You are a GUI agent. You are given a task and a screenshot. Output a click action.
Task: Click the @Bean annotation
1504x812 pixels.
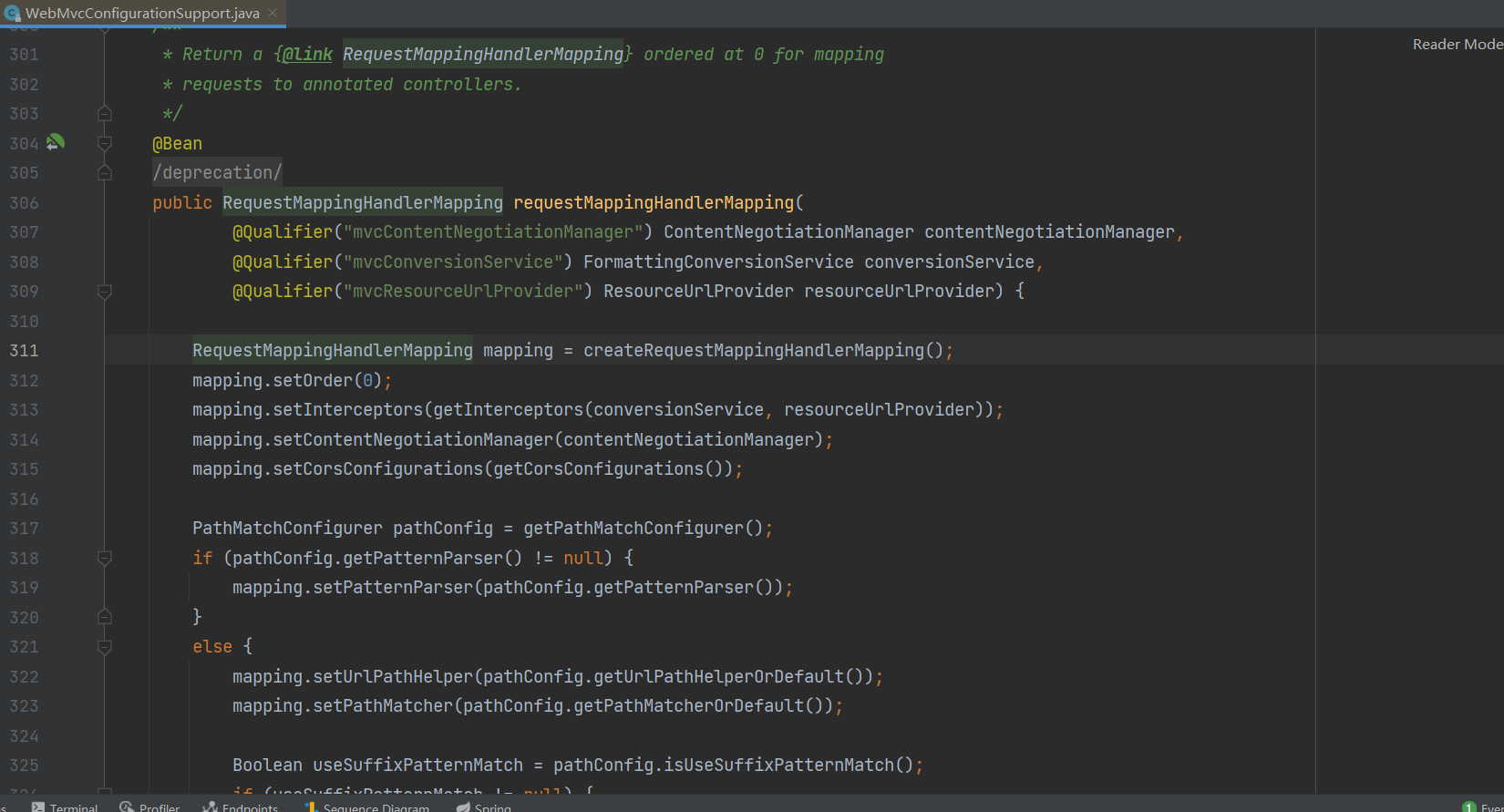coord(177,143)
